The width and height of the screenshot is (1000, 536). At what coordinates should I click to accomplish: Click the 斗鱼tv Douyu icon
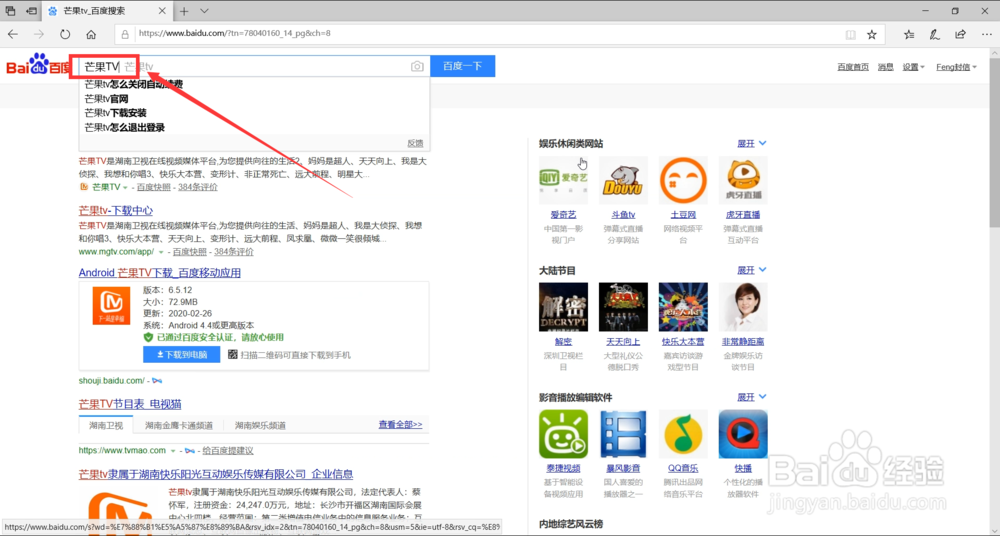click(623, 181)
